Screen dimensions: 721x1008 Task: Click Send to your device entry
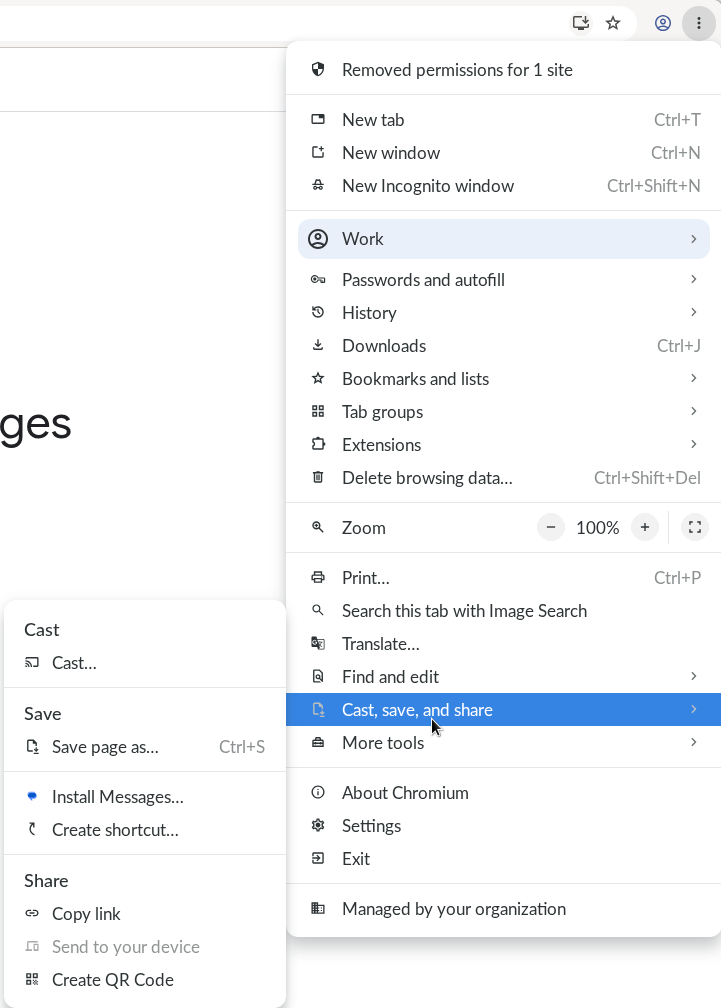click(145, 947)
